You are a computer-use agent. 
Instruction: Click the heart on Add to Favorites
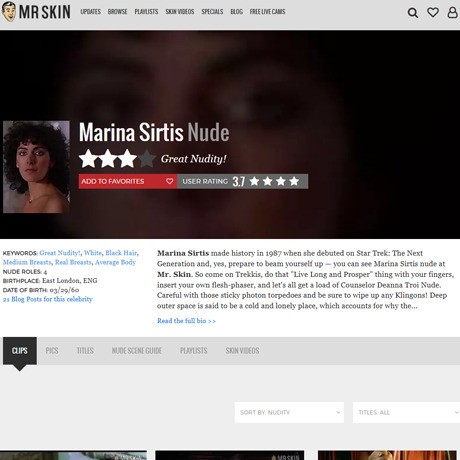pyautogui.click(x=169, y=181)
